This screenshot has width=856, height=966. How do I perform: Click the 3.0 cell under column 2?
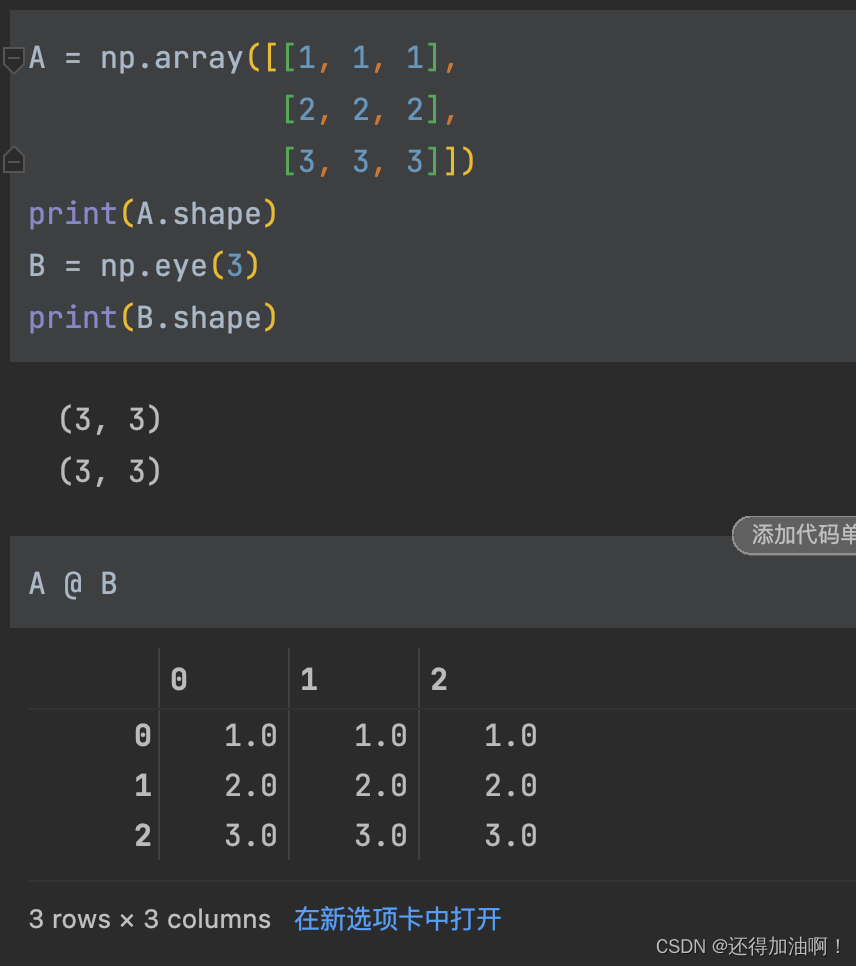point(510,835)
